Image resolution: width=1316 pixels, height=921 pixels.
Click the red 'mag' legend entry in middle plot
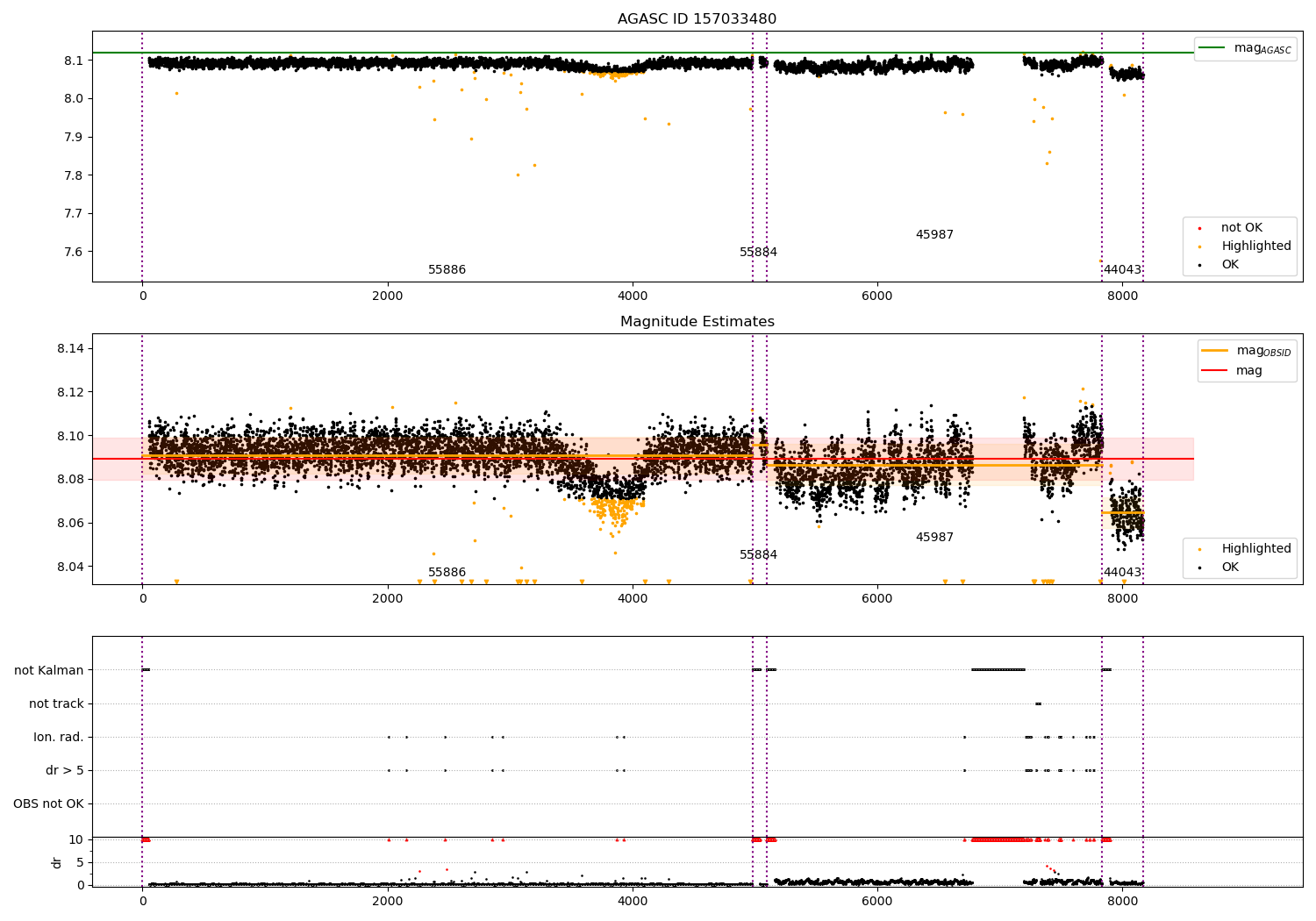(x=1232, y=370)
